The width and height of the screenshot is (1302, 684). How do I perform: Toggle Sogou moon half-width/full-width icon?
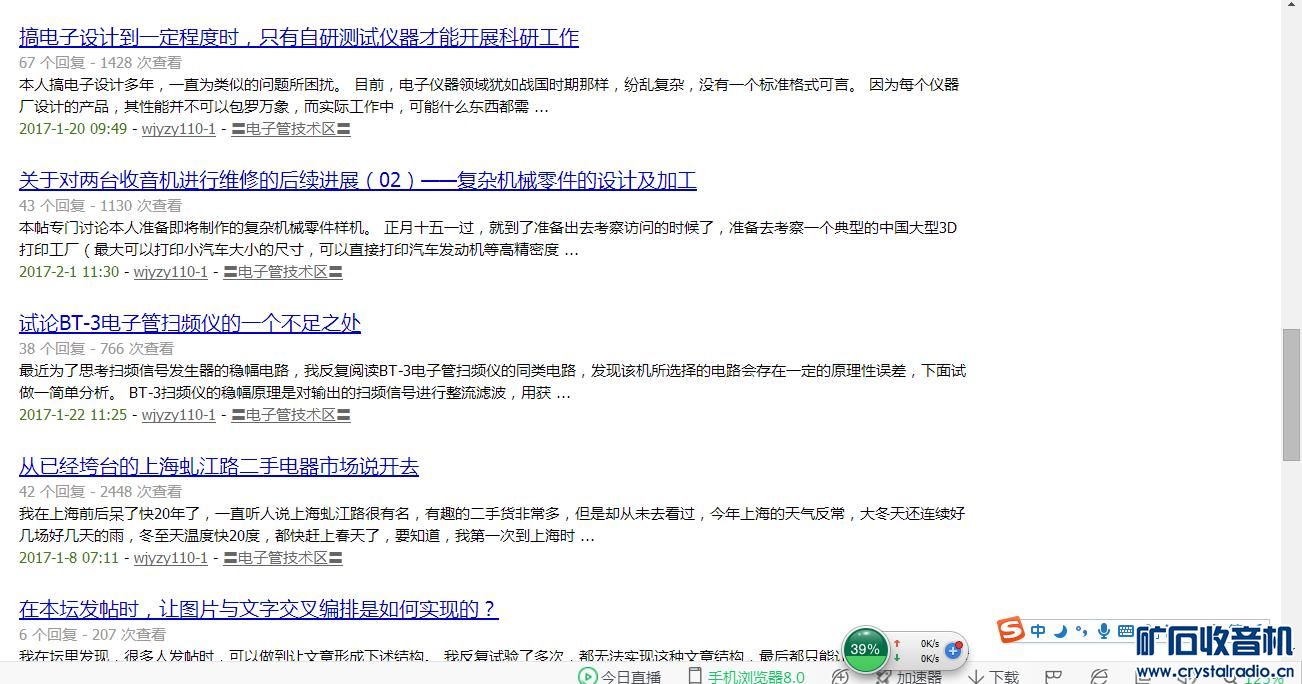coord(1061,631)
